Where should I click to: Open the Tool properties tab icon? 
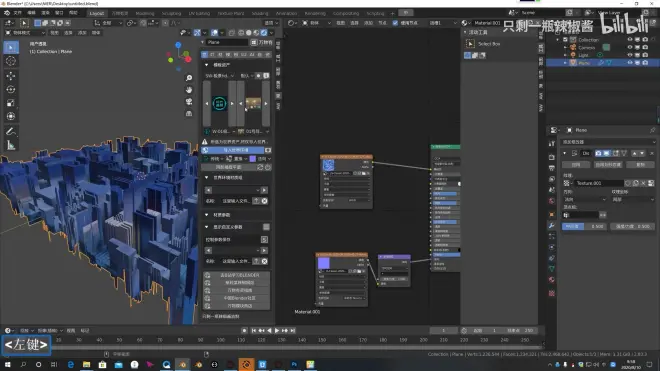pyautogui.click(x=552, y=144)
